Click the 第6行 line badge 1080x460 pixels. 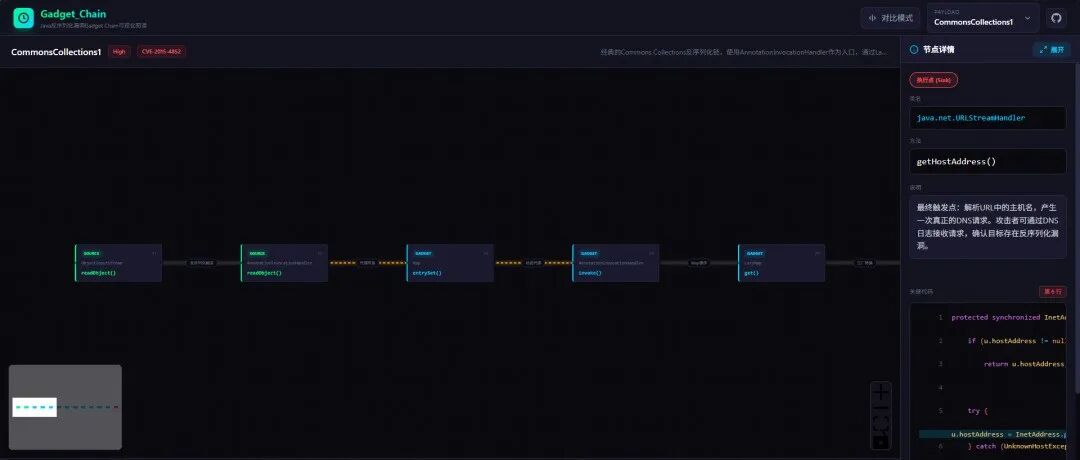pyautogui.click(x=1052, y=291)
